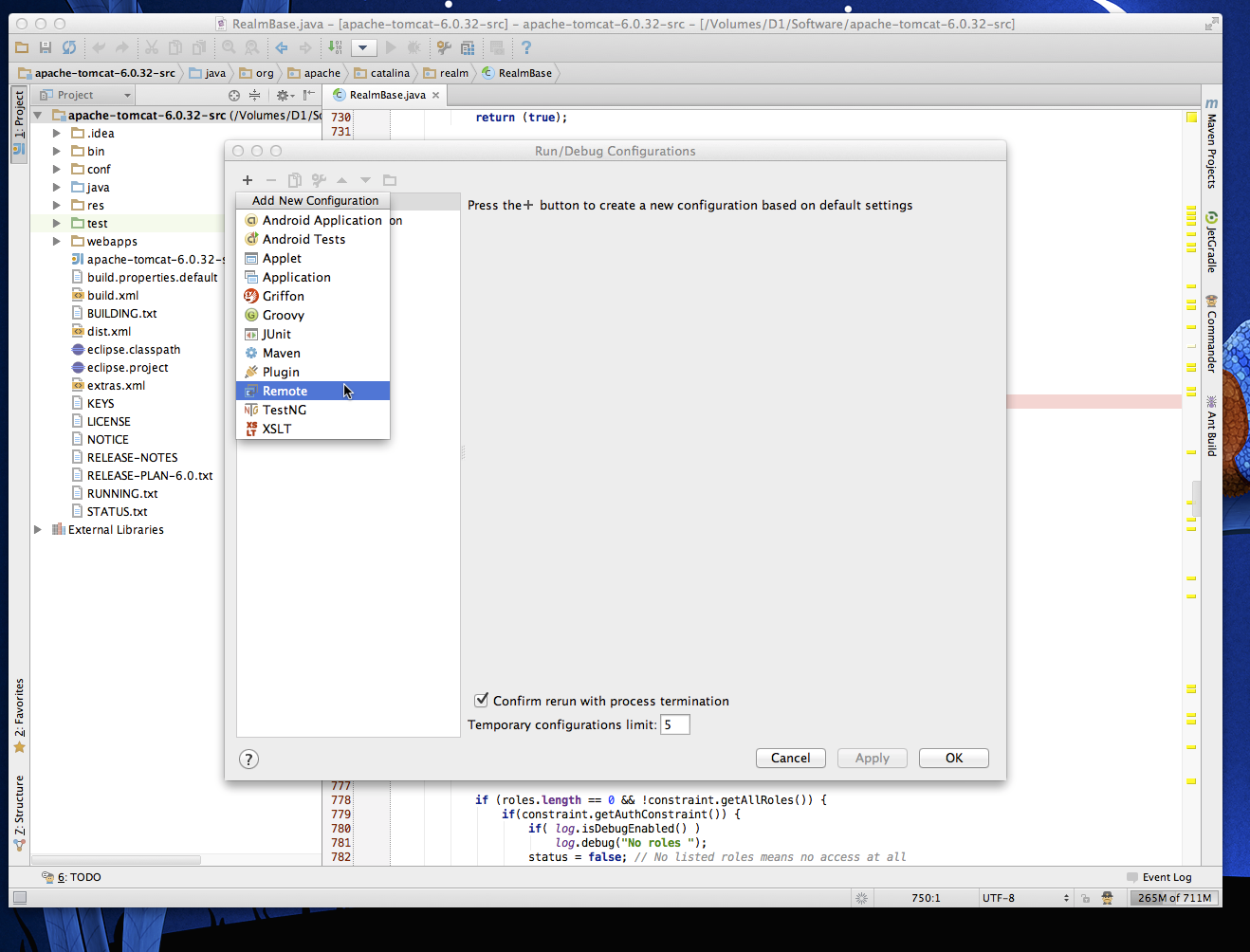Open Maven Projects side tool window
Viewport: 1250px width, 952px height.
[1212, 143]
